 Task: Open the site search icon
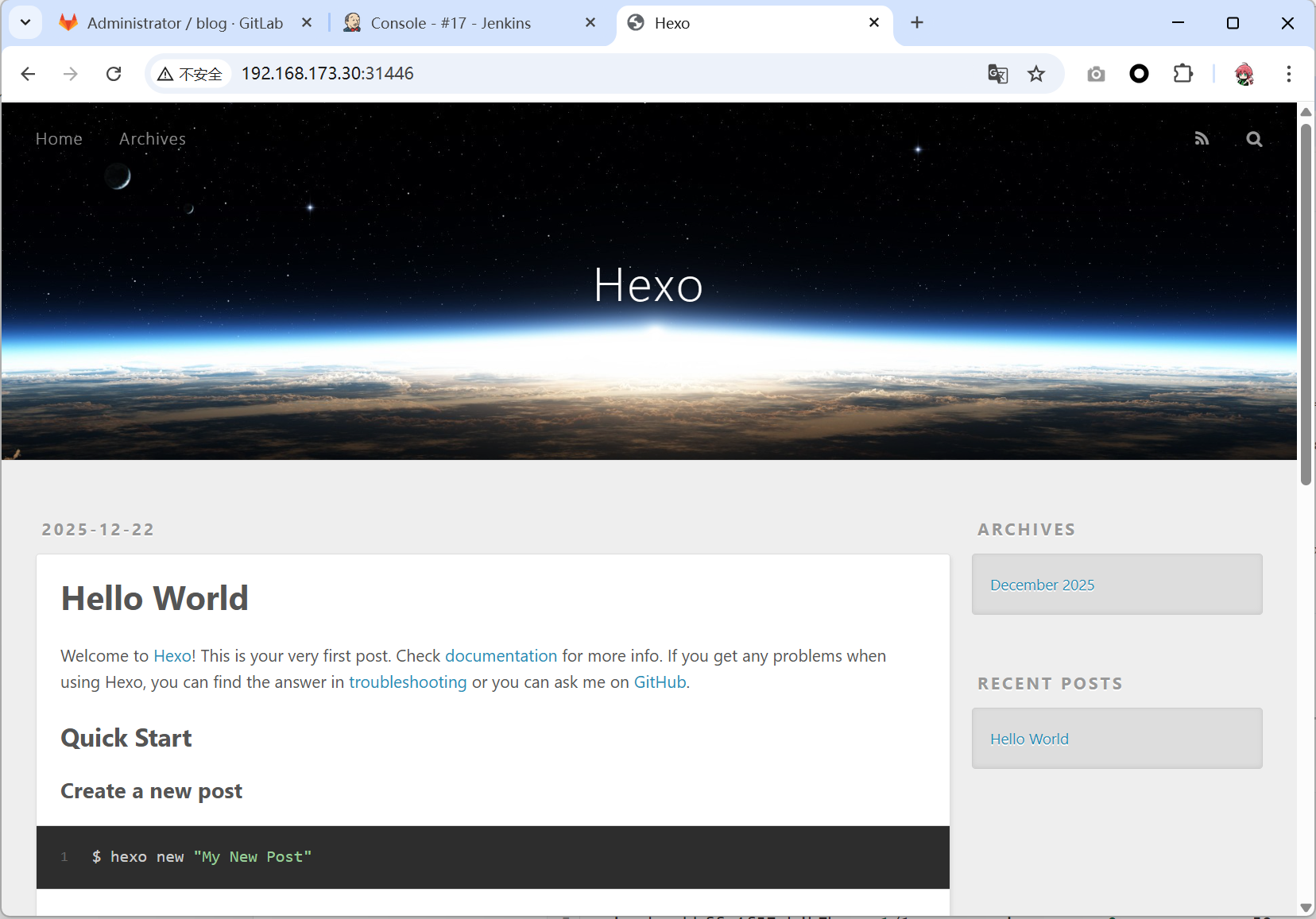click(x=1254, y=139)
